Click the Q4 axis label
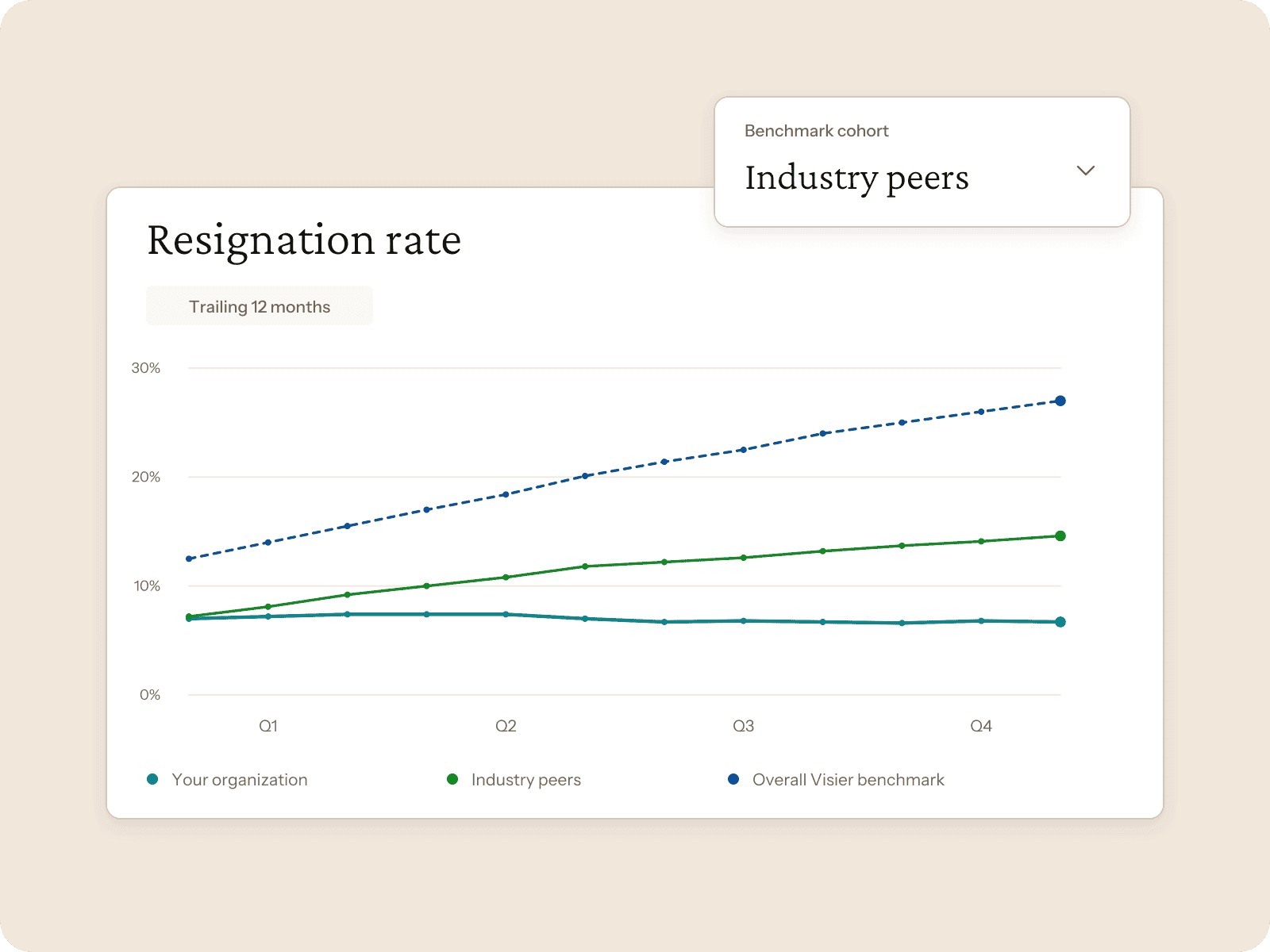Image resolution: width=1270 pixels, height=952 pixels. pos(981,726)
